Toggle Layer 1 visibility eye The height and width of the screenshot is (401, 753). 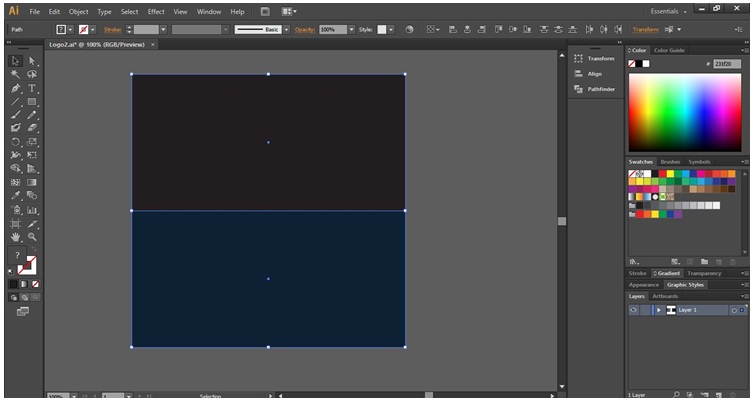coord(633,310)
